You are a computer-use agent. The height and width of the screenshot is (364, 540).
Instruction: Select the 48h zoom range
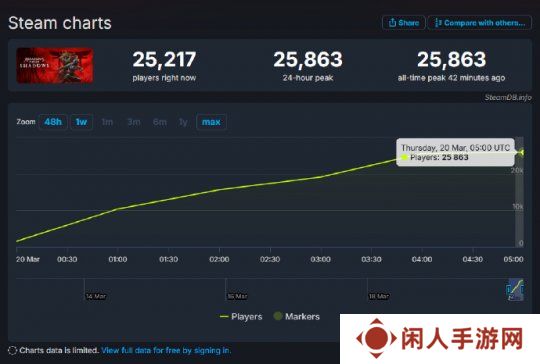(53, 122)
